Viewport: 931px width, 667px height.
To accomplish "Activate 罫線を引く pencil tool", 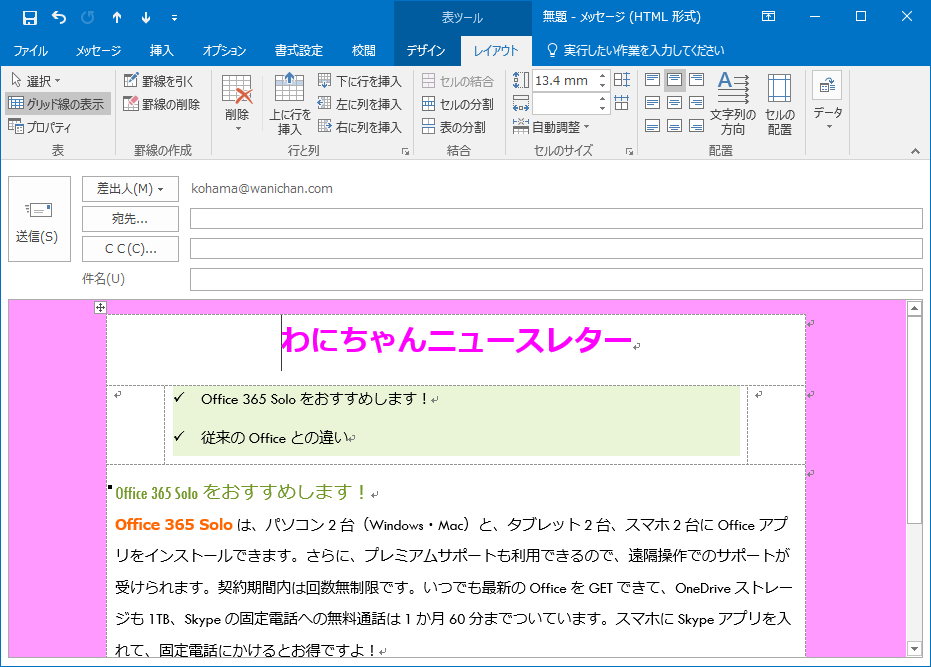I will pyautogui.click(x=159, y=81).
